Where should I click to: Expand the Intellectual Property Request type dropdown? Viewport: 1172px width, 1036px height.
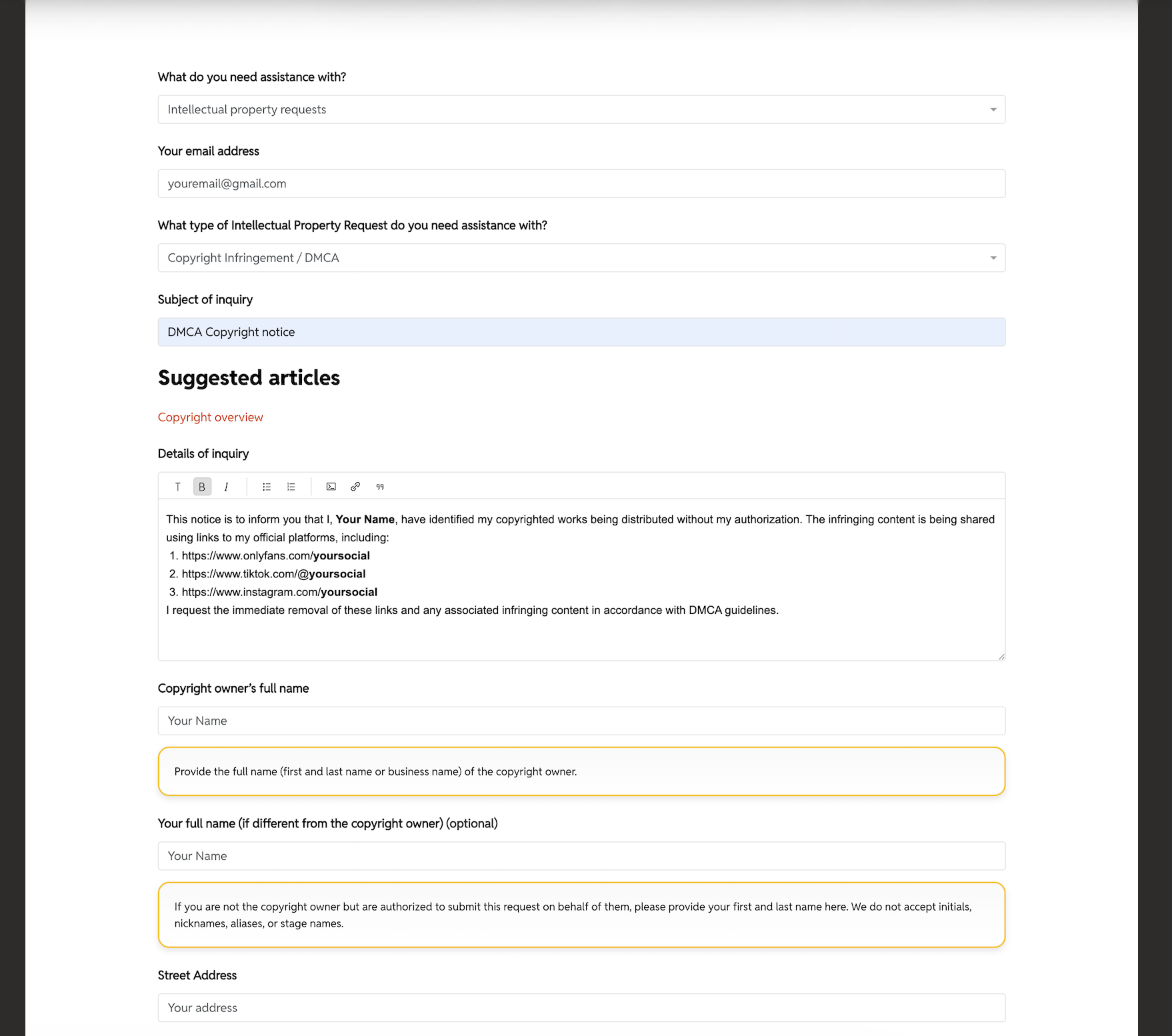point(581,258)
